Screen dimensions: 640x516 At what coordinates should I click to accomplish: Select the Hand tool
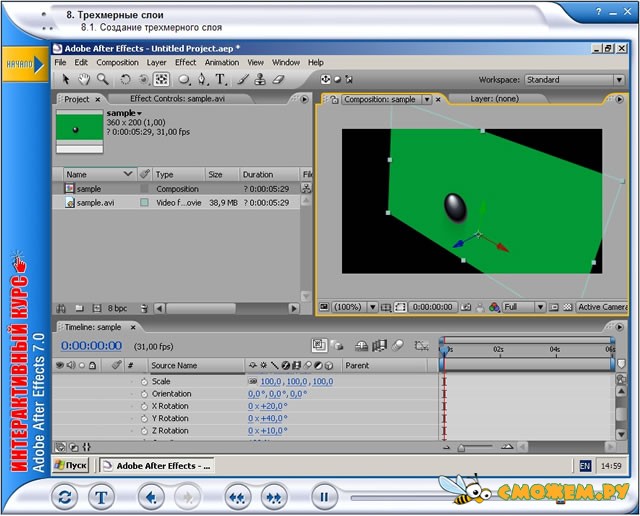(84, 79)
